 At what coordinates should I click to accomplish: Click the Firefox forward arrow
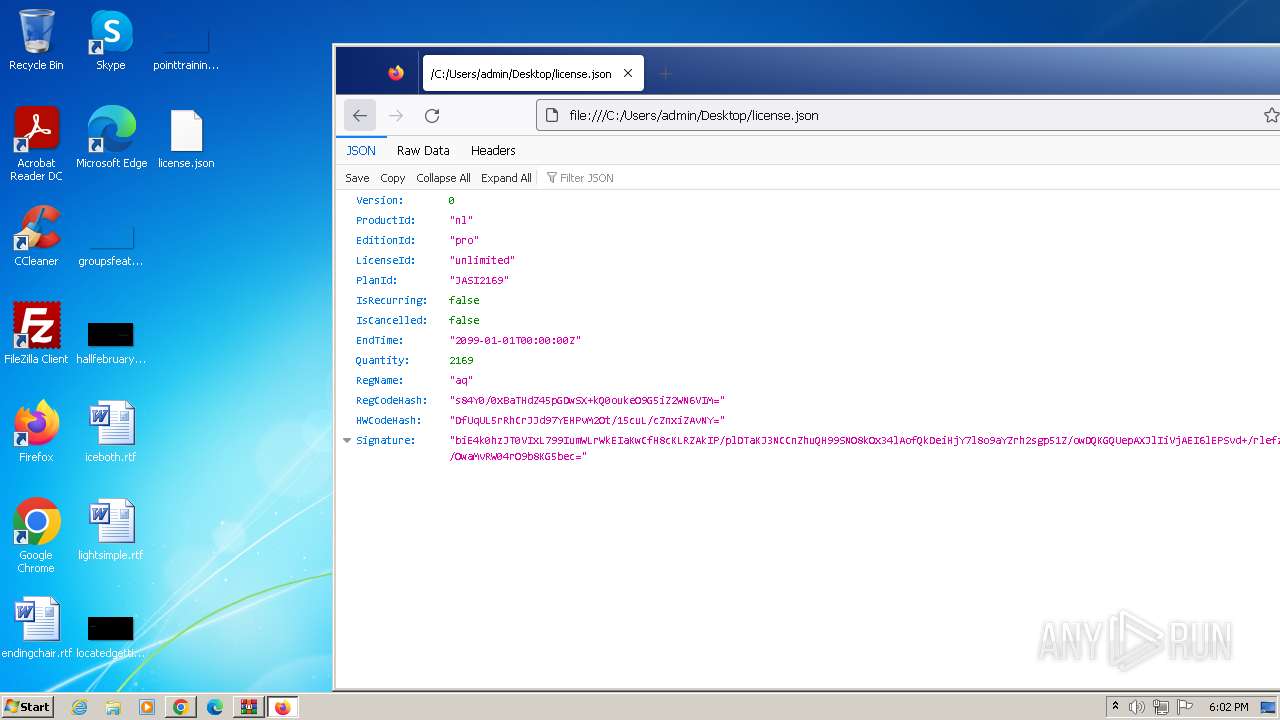click(396, 115)
